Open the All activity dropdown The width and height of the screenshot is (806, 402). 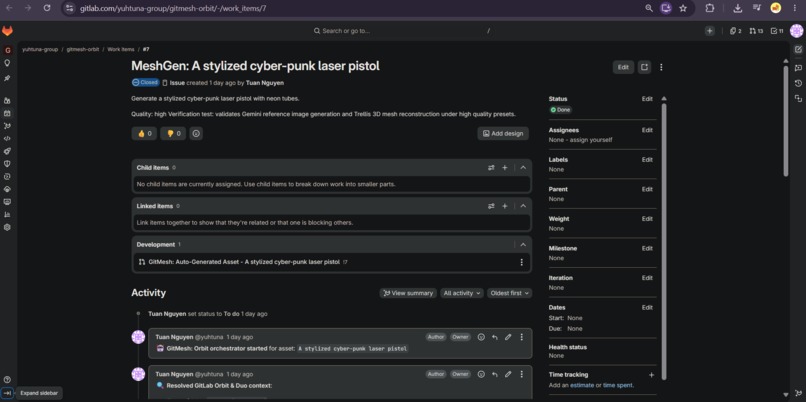coord(462,293)
